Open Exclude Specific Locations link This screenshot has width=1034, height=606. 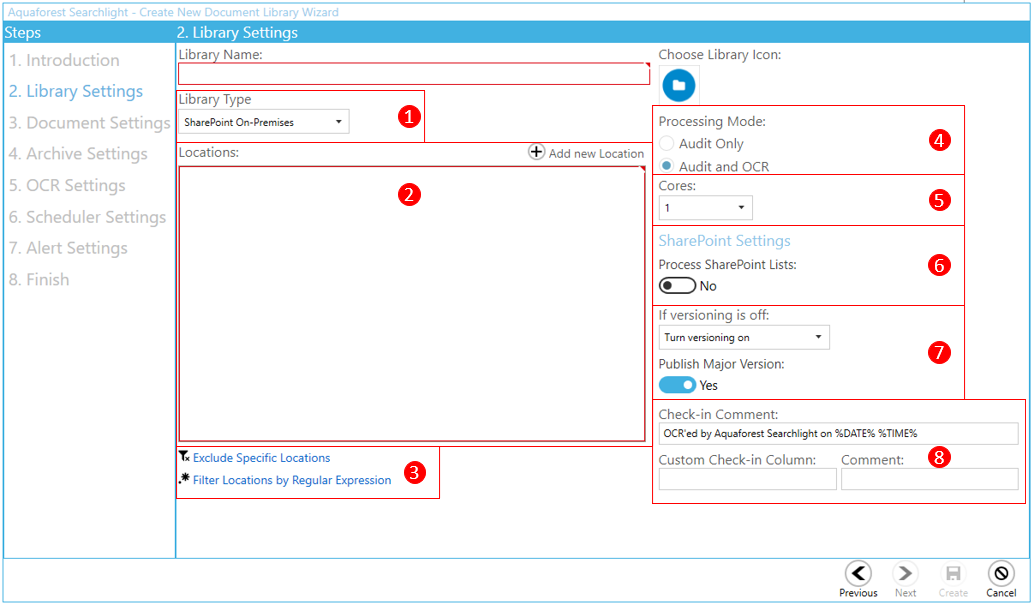click(261, 458)
